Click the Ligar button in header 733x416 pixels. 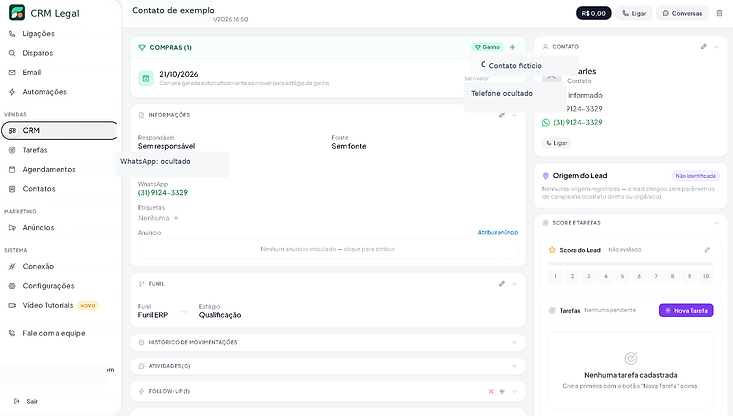634,13
